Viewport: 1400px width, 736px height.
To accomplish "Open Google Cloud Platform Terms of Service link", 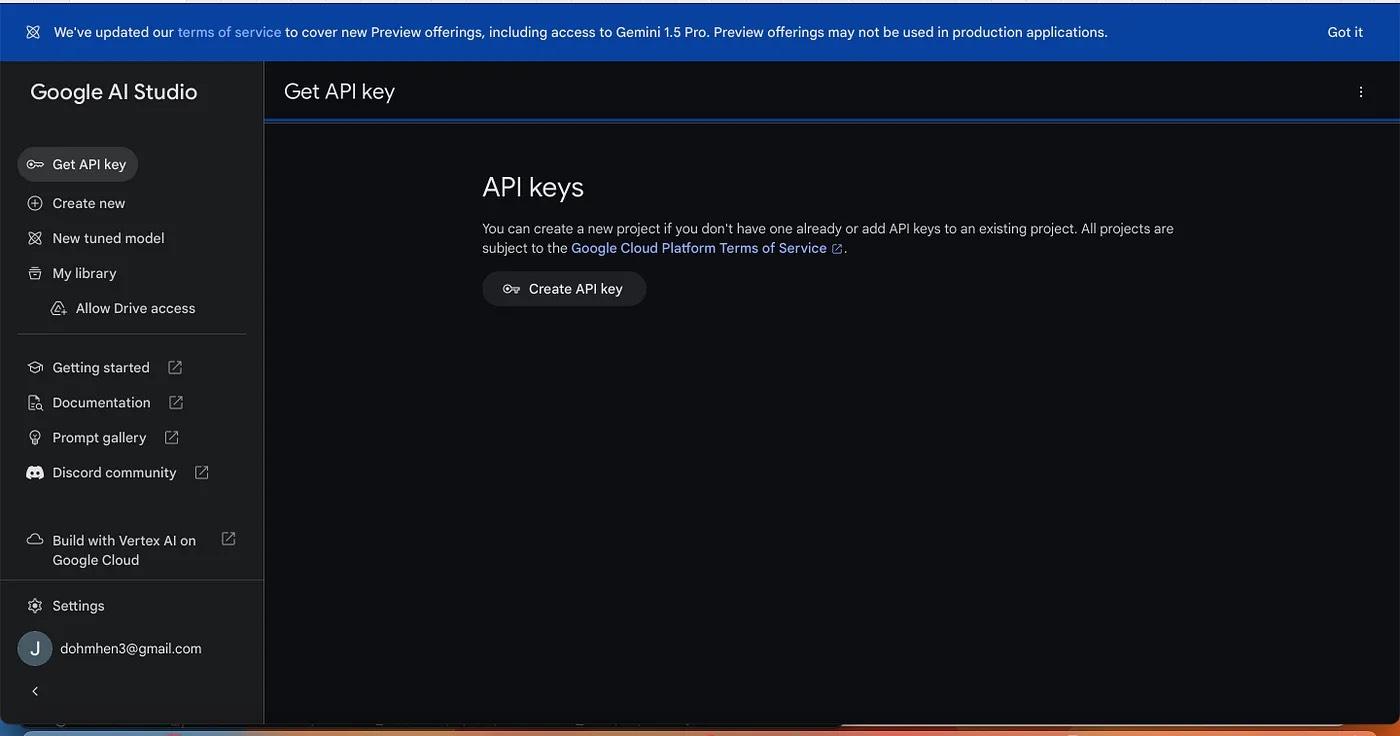I will coord(699,248).
